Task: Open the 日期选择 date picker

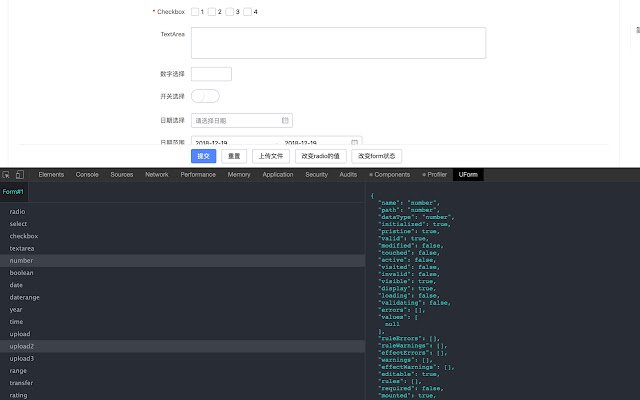Action: 242,120
